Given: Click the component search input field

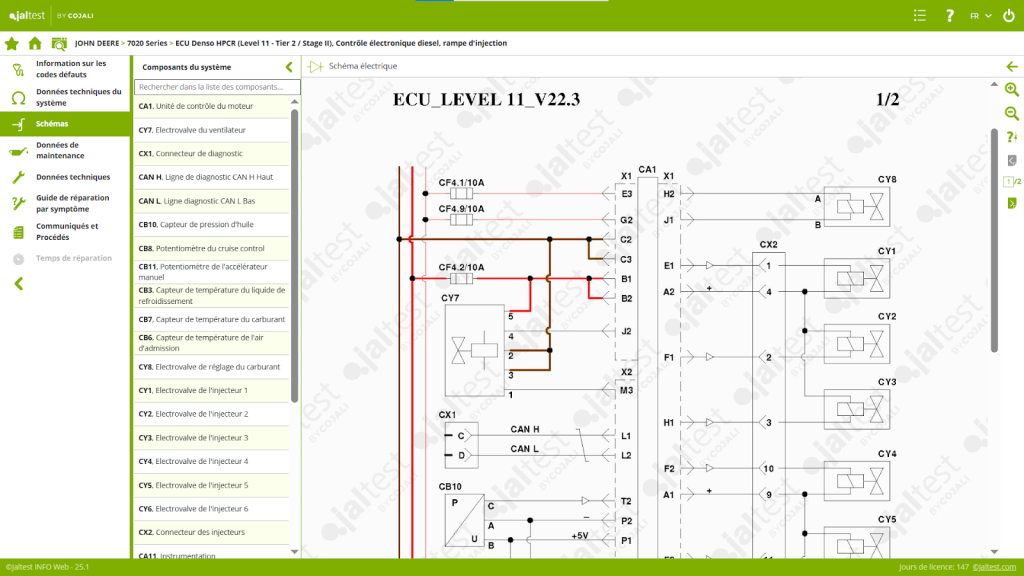Looking at the screenshot, I should (216, 87).
